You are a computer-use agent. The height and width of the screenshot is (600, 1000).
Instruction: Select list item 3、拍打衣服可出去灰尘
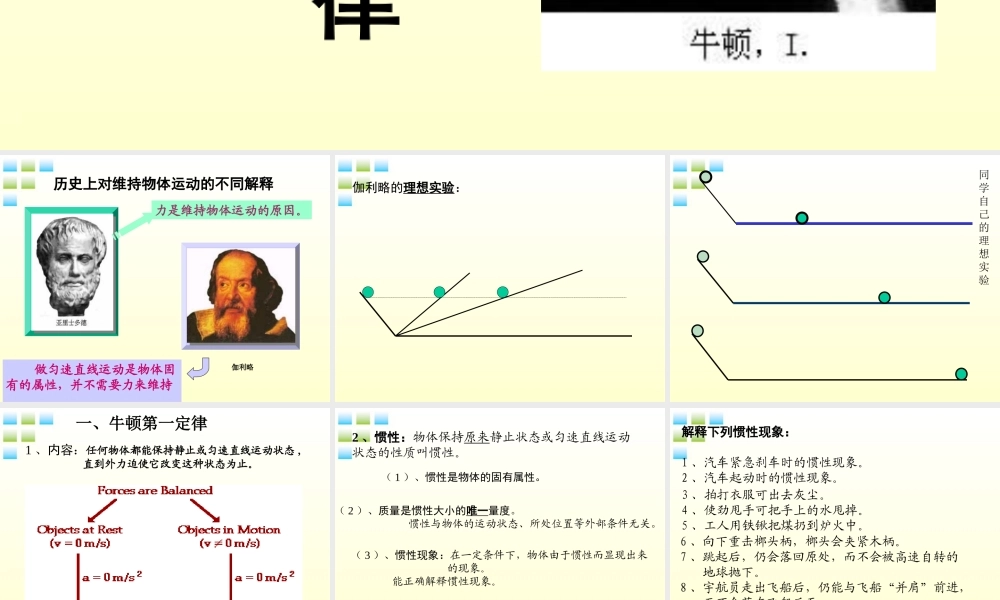(753, 495)
